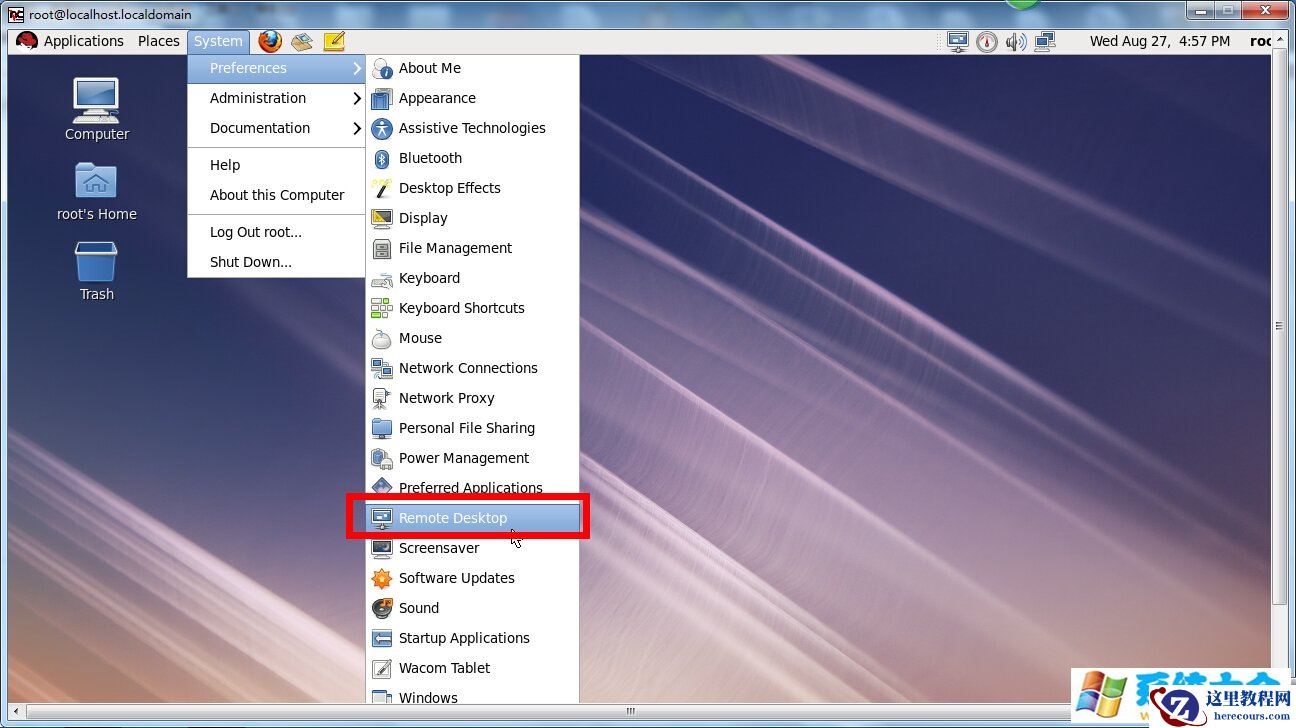
Task: Select Help from the System menu
Action: 276,165
